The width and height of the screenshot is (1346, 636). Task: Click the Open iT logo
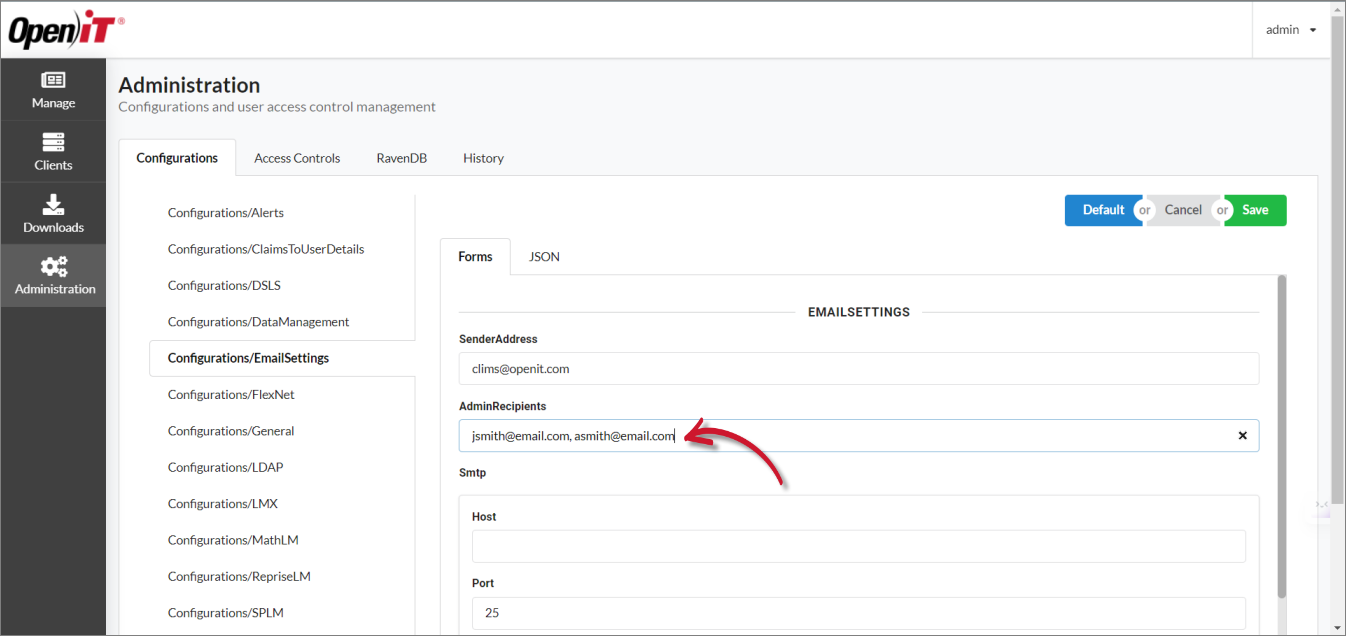click(66, 31)
